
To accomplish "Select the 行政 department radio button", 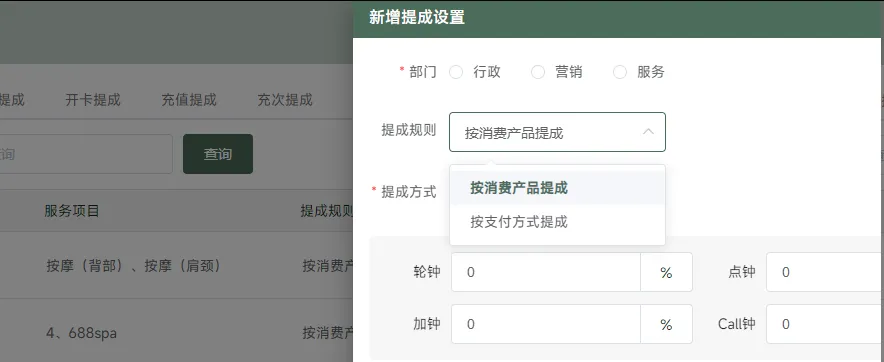I will 456,72.
